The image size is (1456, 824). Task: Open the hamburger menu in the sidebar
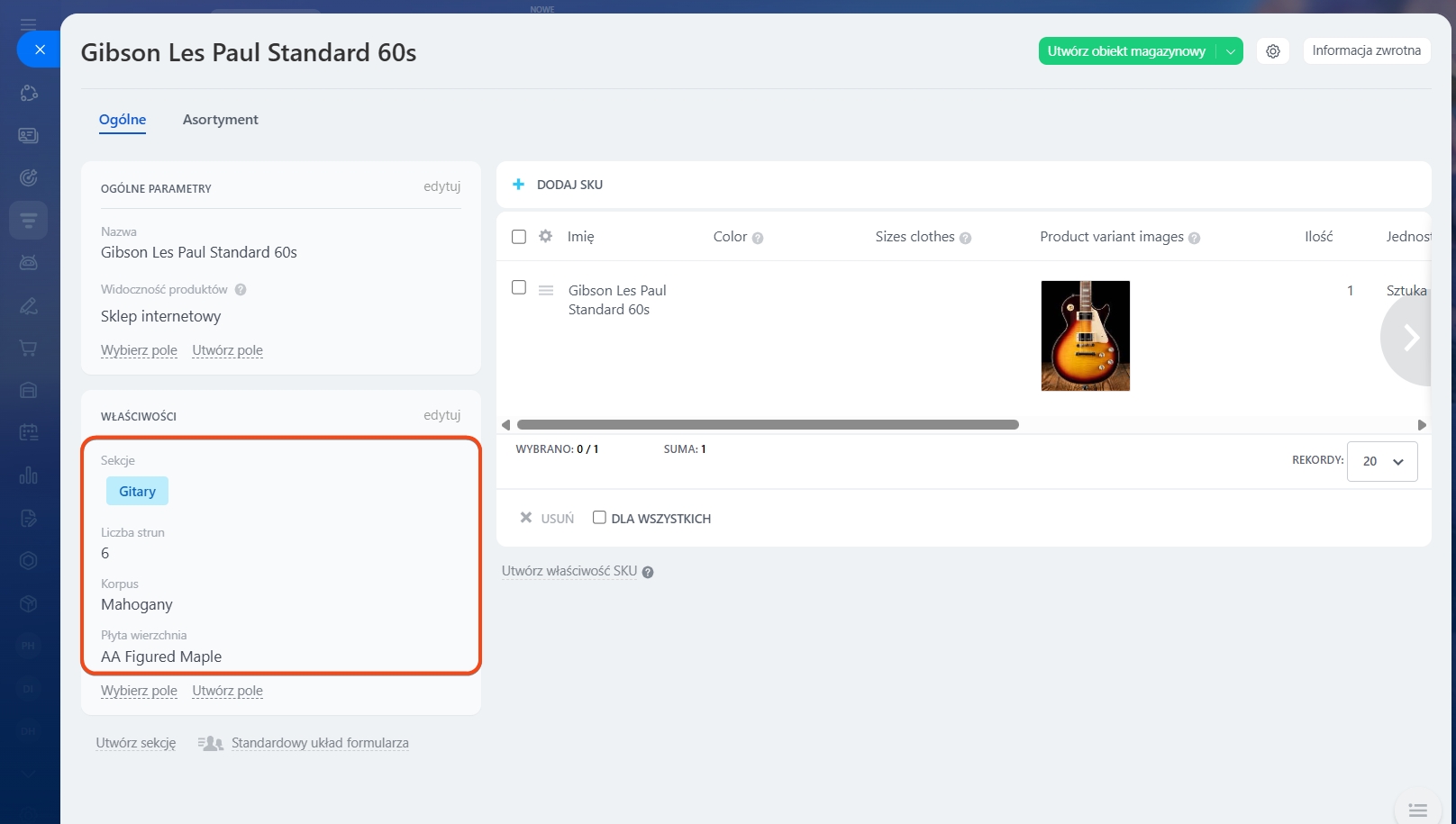point(29,25)
